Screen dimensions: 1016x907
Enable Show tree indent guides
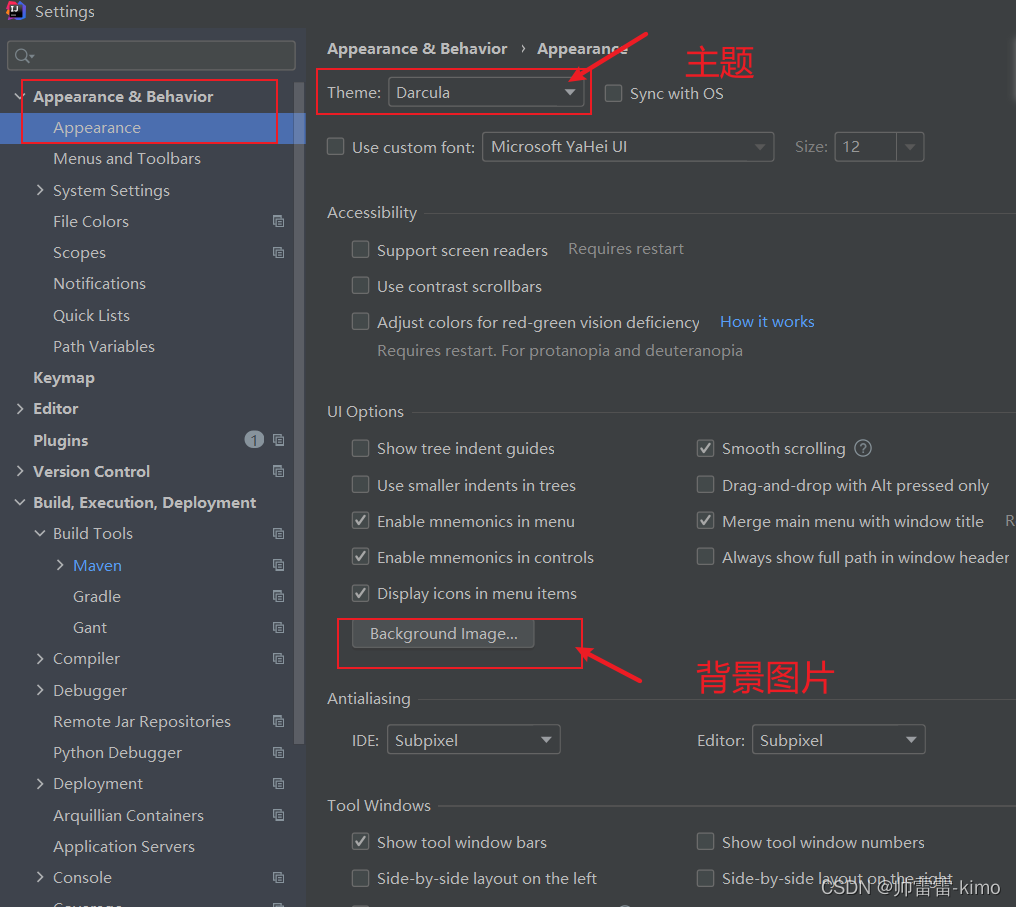[360, 448]
